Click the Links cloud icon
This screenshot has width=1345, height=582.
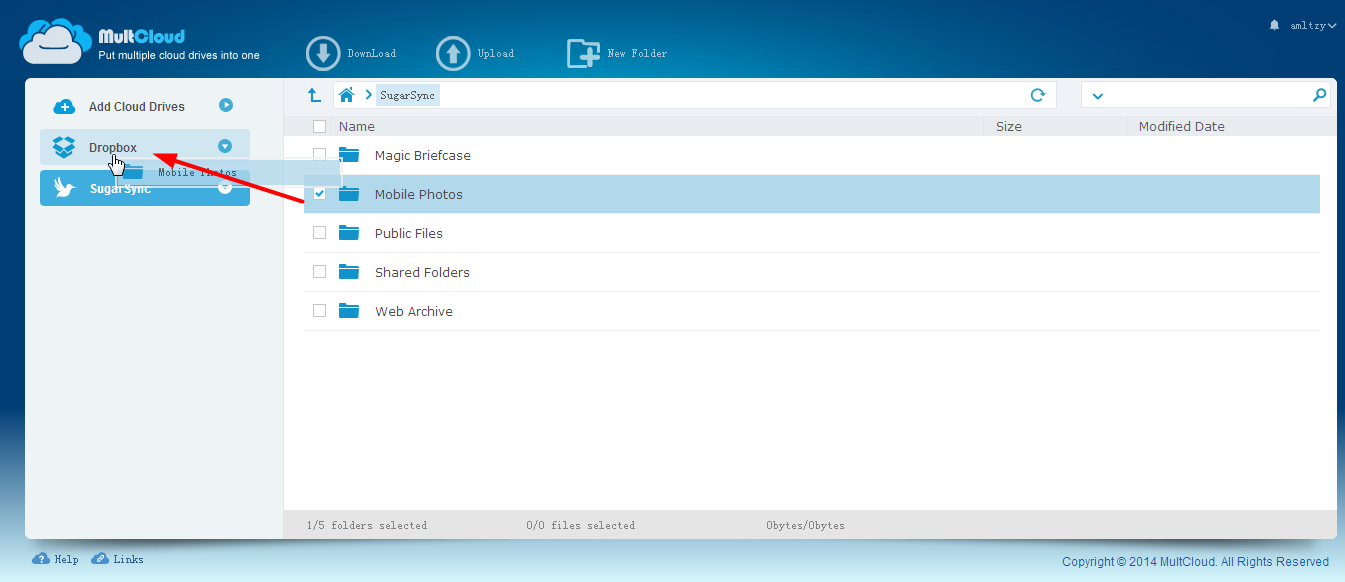100,559
